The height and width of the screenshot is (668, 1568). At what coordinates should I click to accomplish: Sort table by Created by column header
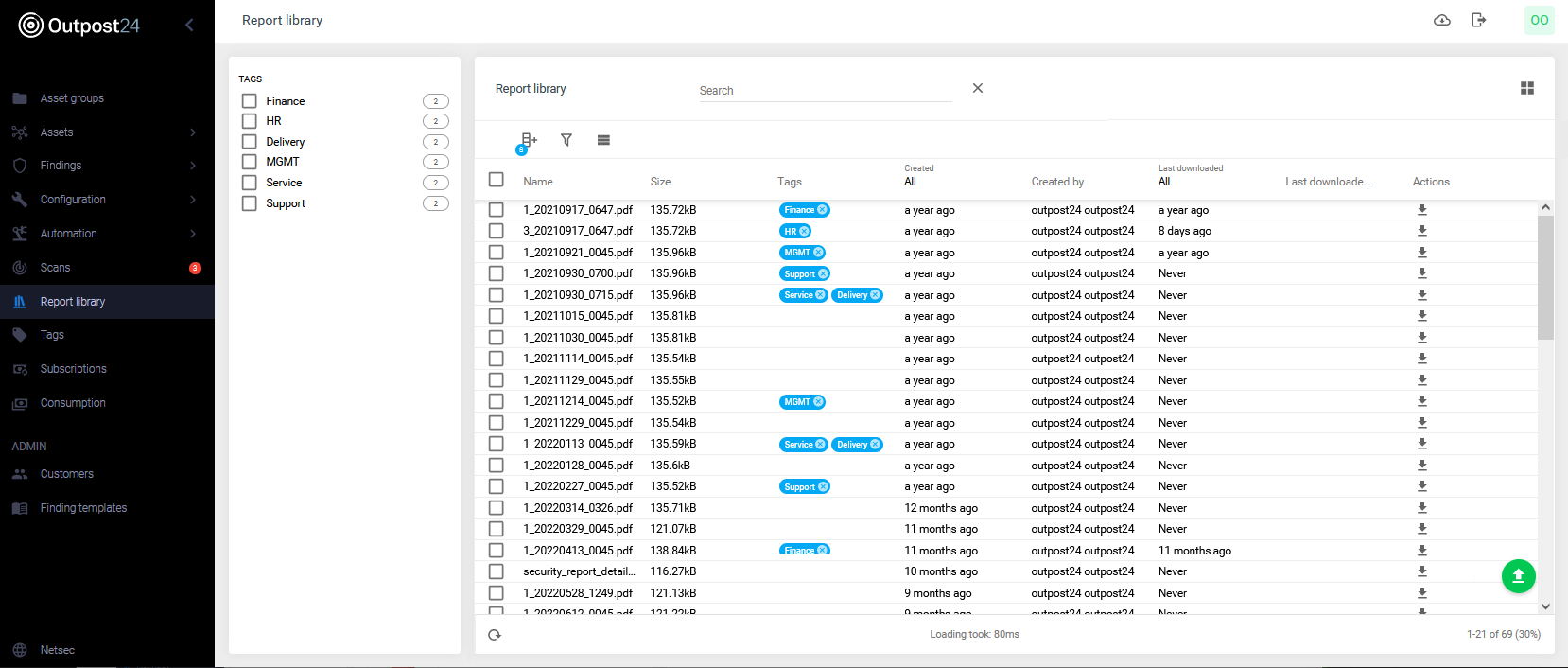(1057, 182)
